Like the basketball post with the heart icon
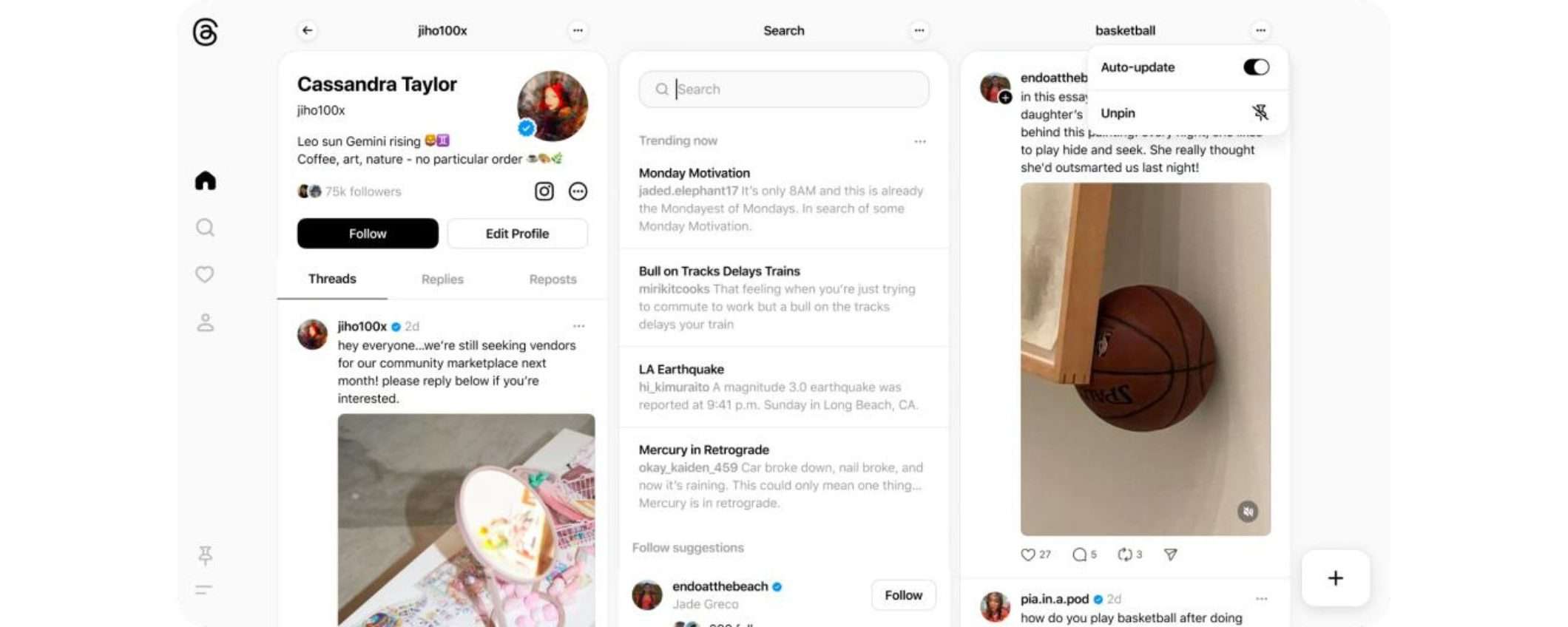The image size is (1568, 627). pyautogui.click(x=1028, y=555)
